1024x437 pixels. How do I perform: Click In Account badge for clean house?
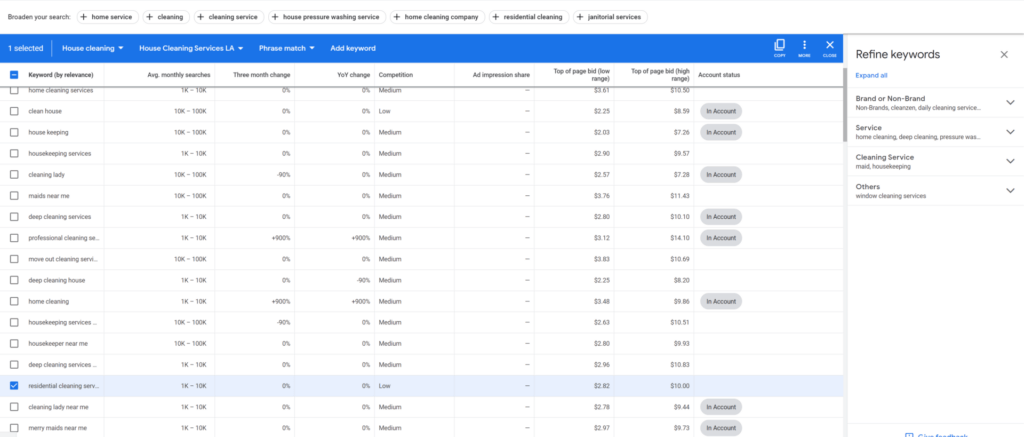tap(721, 111)
